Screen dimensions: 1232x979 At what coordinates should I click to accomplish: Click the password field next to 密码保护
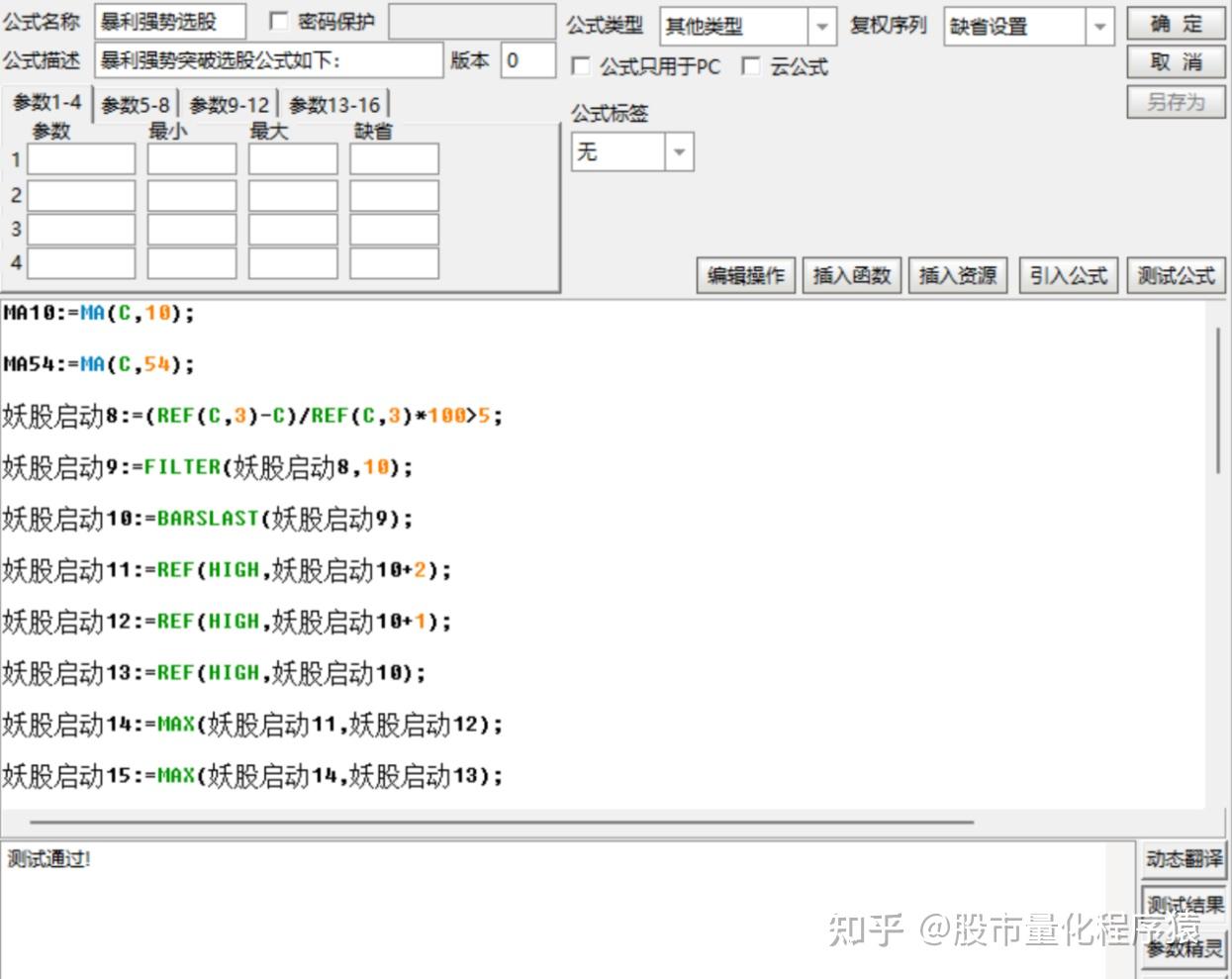pos(472,22)
